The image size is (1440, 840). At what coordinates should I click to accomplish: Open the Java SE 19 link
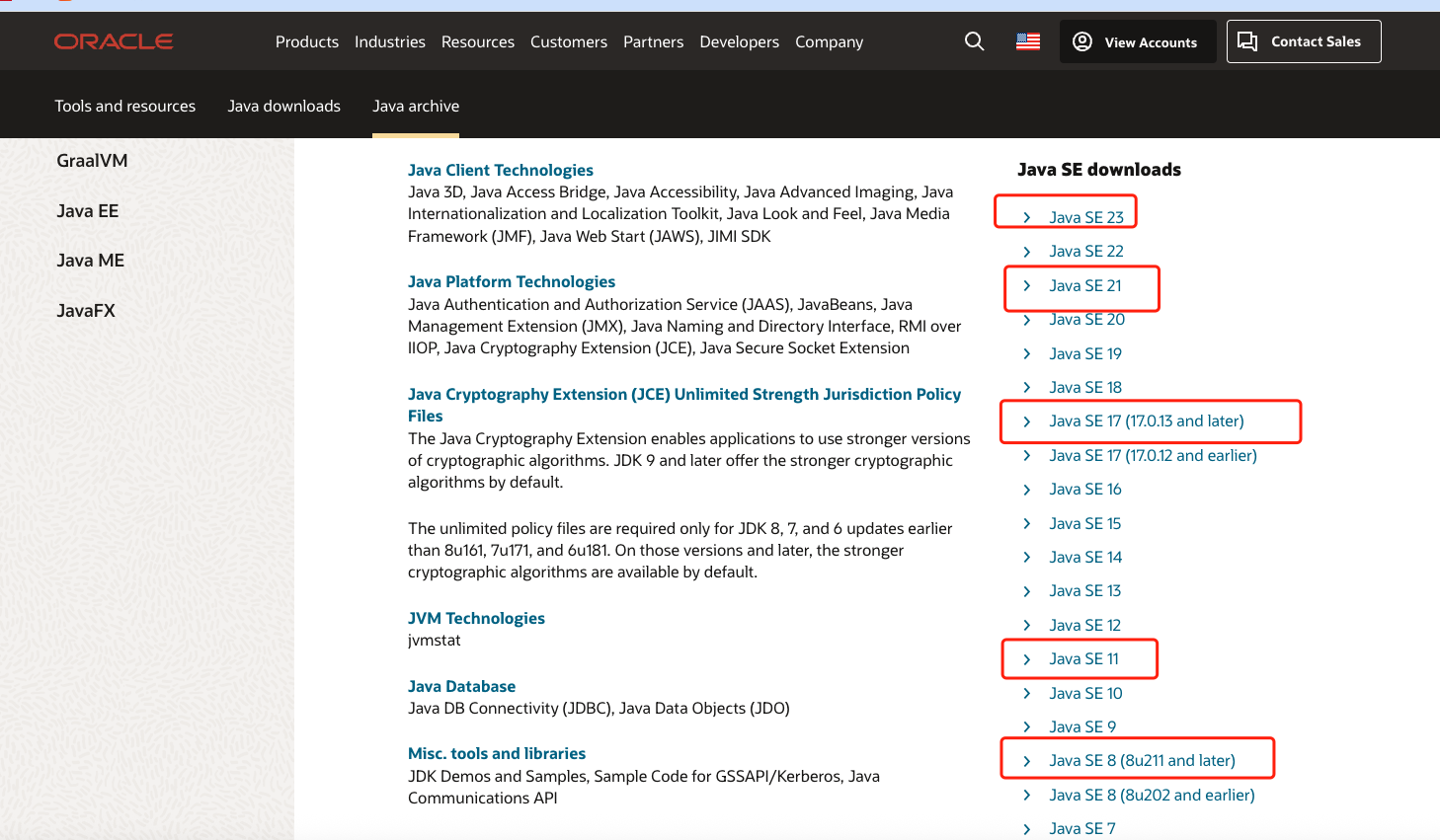tap(1085, 353)
